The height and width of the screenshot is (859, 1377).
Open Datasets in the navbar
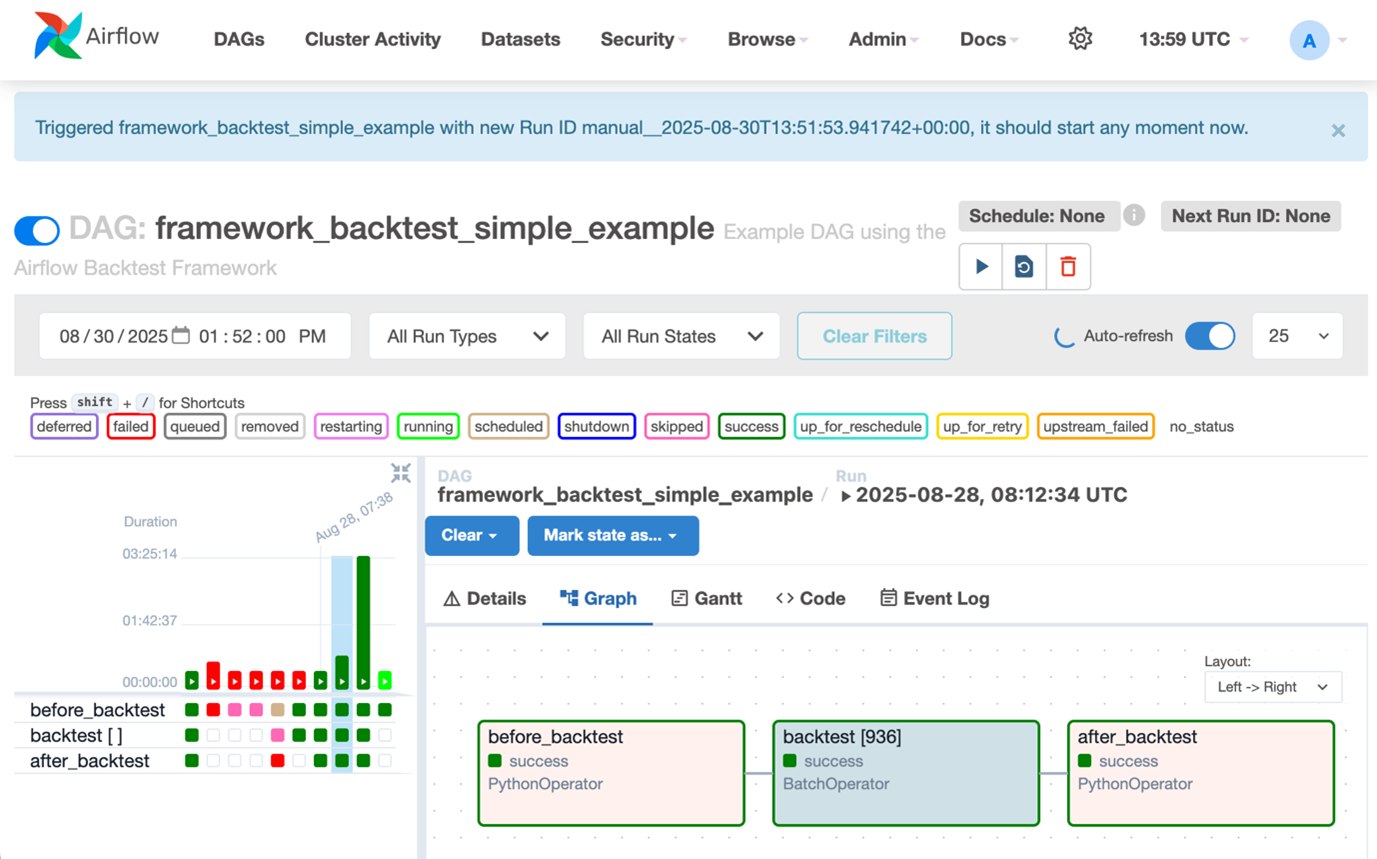(x=521, y=40)
